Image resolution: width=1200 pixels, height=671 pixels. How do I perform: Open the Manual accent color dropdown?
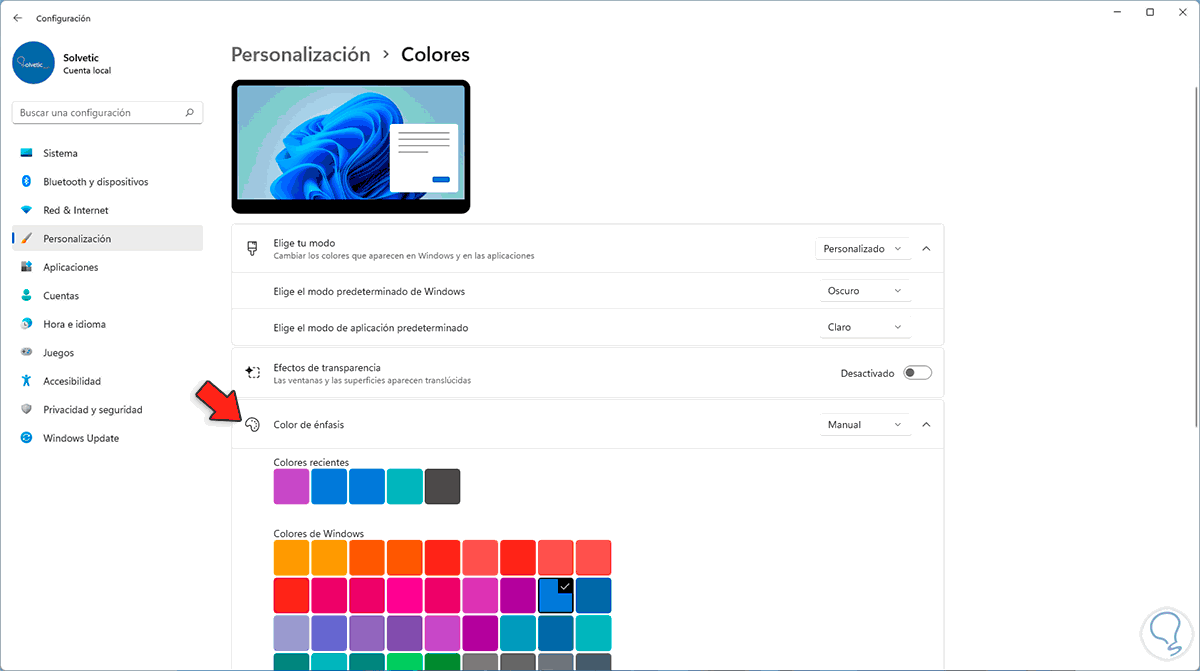tap(865, 425)
